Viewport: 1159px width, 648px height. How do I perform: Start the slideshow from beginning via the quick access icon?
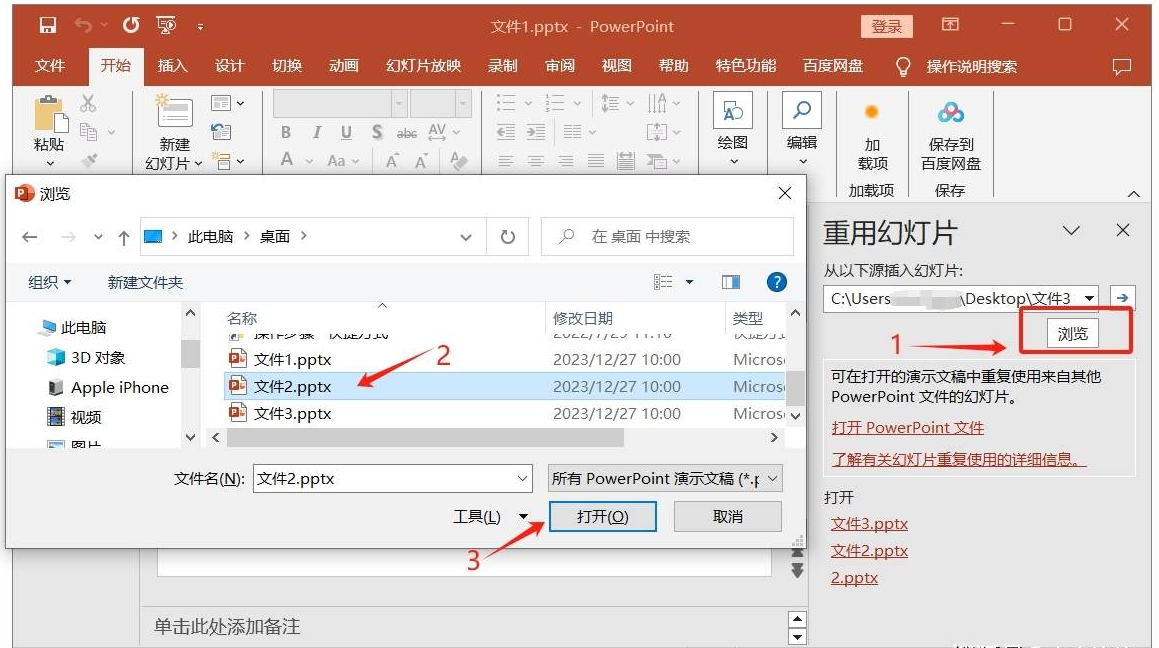(x=166, y=26)
